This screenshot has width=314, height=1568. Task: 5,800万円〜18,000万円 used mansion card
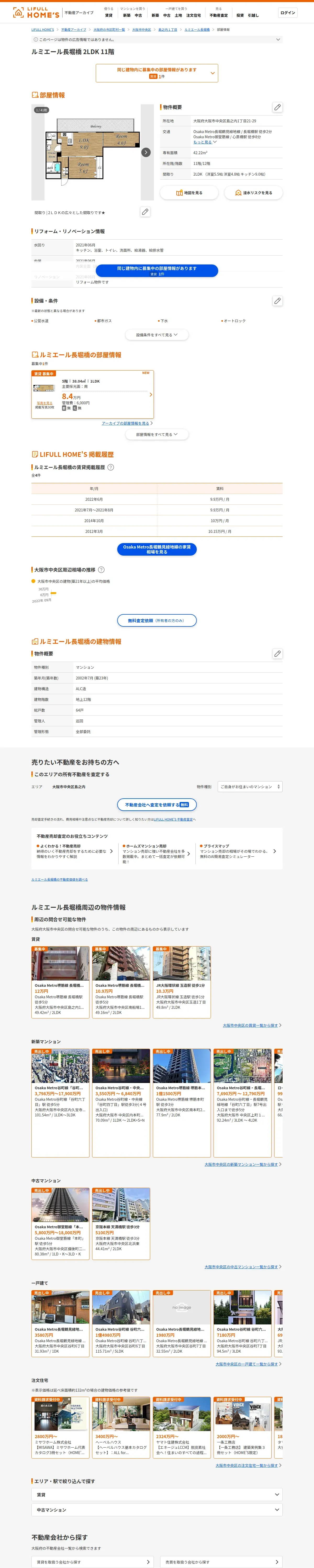coord(60,1224)
